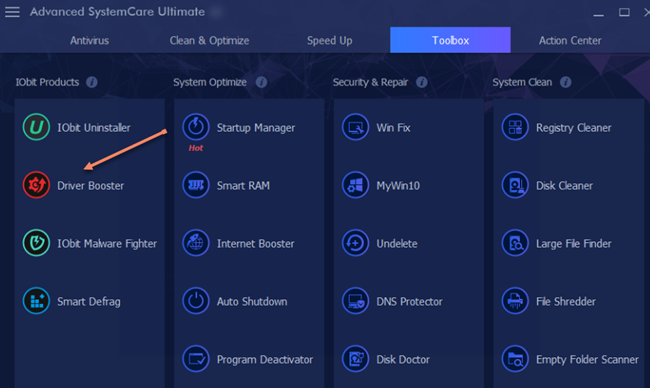
Task: Click the File Shredder icon
Action: (515, 301)
